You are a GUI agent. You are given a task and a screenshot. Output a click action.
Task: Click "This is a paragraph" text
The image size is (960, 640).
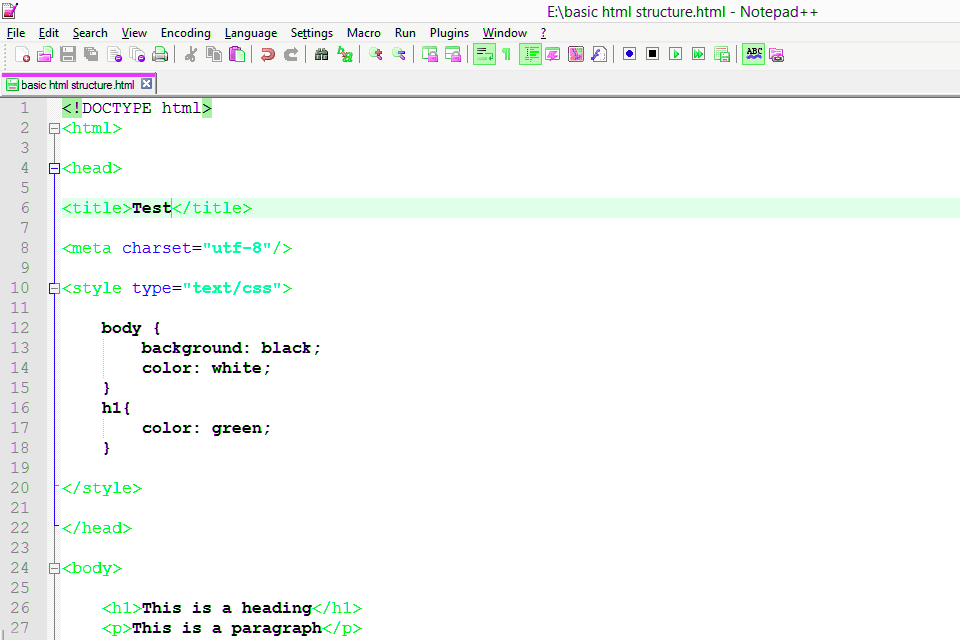click(x=227, y=628)
